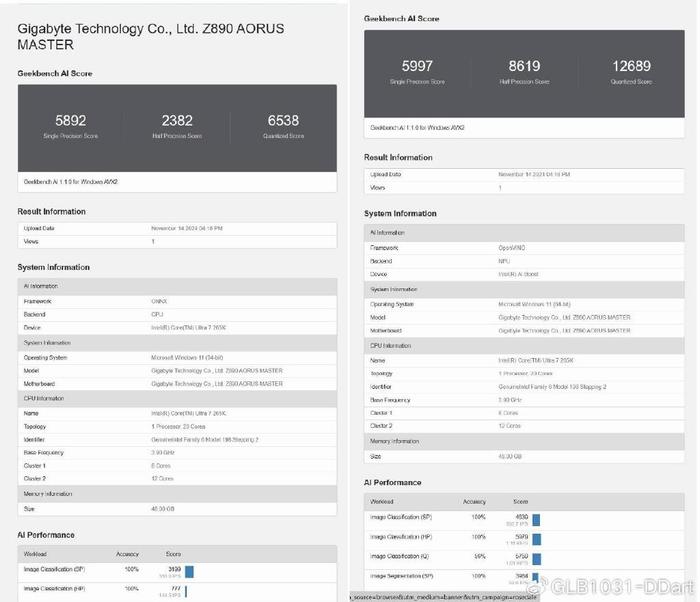Click the CPU backend value

pyautogui.click(x=157, y=314)
